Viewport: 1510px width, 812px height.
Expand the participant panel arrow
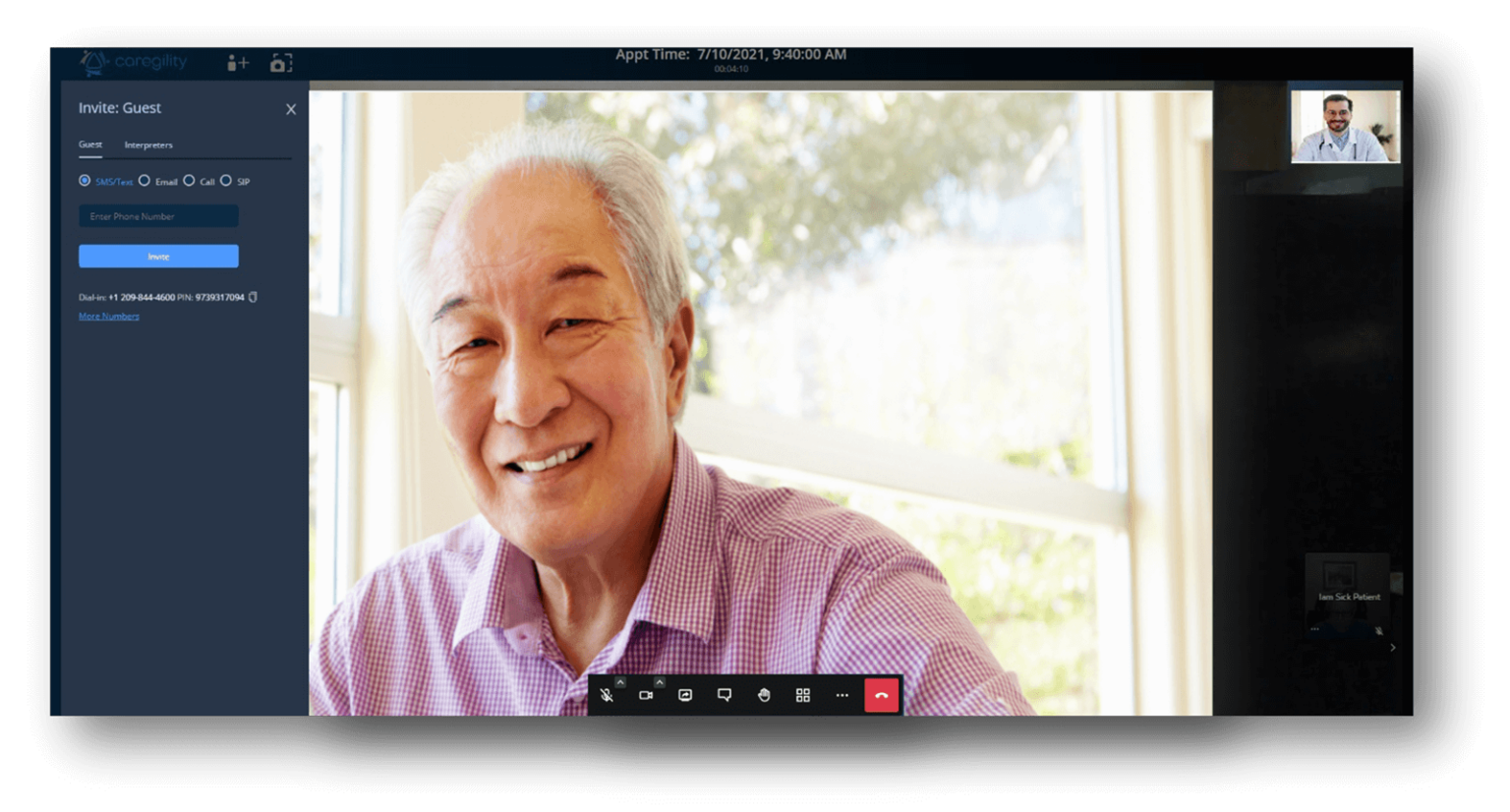tap(1393, 647)
